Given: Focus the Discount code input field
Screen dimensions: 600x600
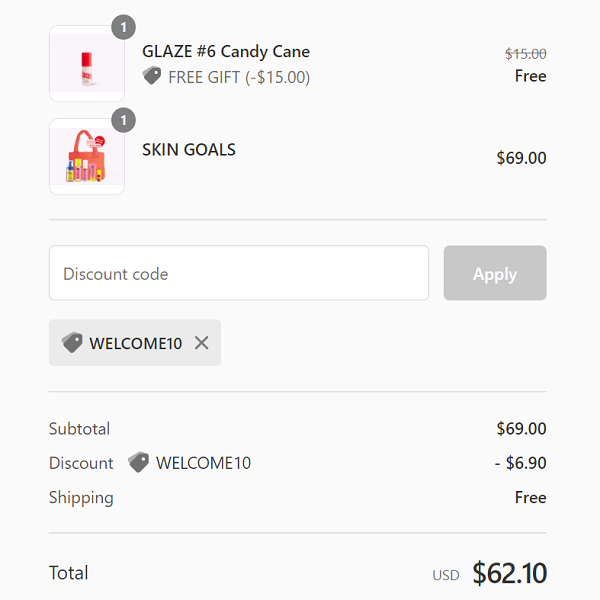Looking at the screenshot, I should (x=238, y=273).
